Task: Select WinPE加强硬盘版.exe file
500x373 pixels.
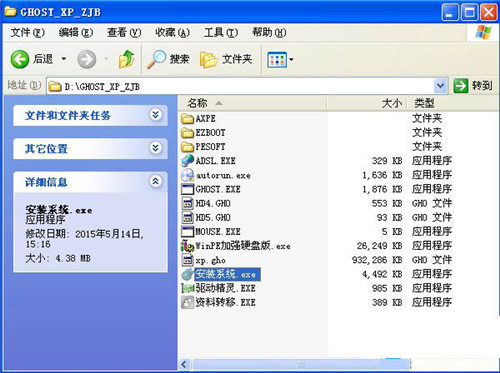Action: pyautogui.click(x=243, y=246)
